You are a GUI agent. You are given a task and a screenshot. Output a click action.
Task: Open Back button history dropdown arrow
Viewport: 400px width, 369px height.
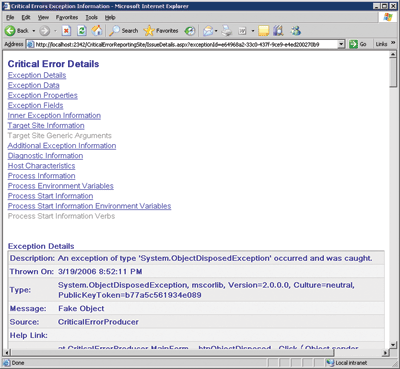pyautogui.click(x=34, y=31)
